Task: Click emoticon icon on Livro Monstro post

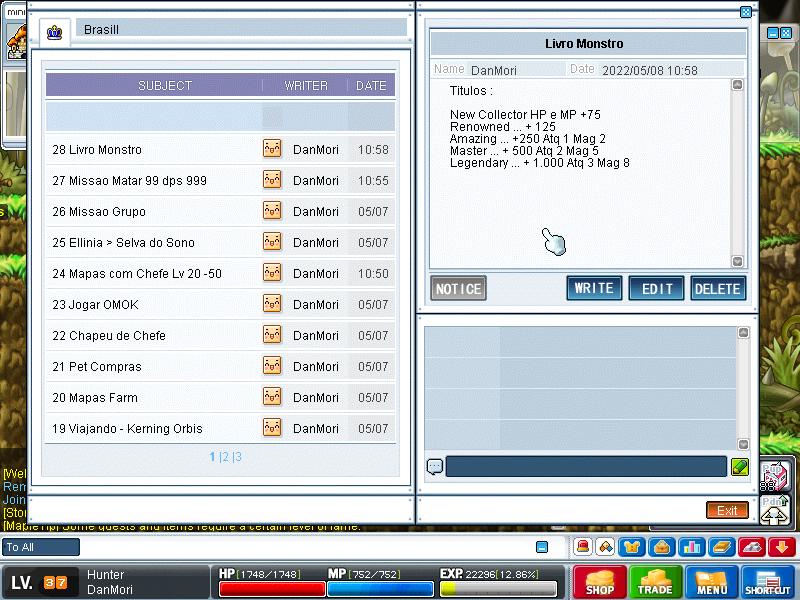Action: click(272, 148)
